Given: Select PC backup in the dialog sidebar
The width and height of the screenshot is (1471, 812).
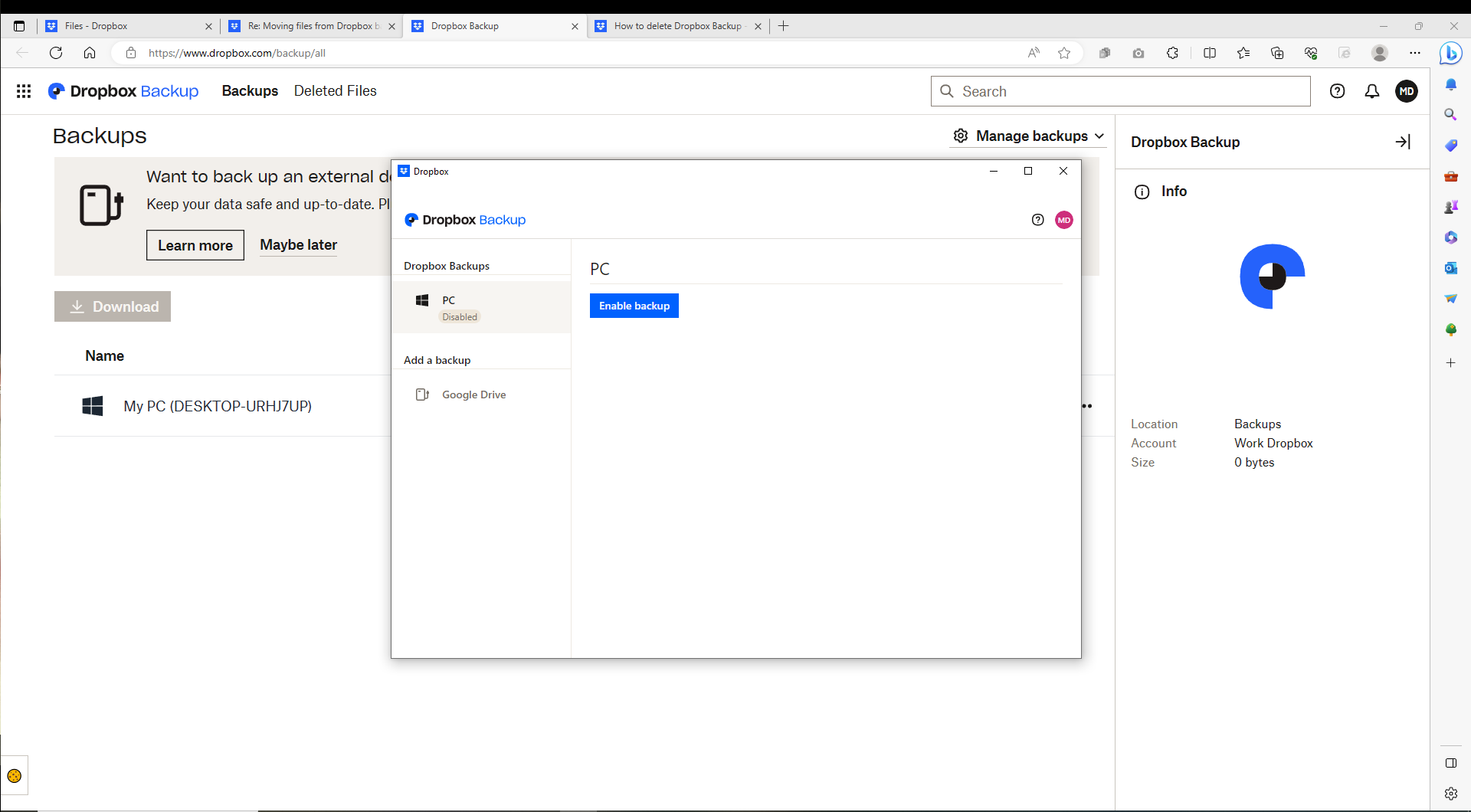Looking at the screenshot, I should 480,307.
